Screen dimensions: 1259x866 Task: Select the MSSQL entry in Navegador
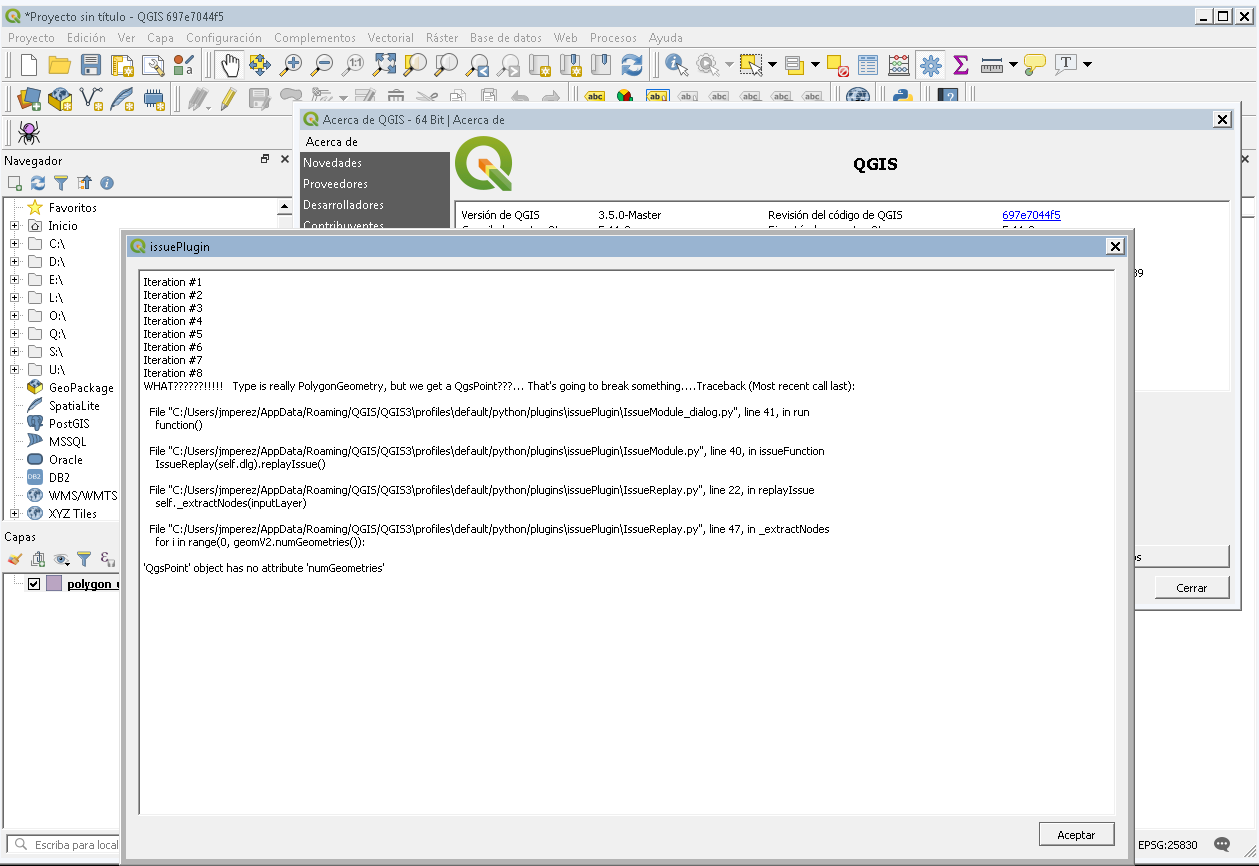[68, 442]
